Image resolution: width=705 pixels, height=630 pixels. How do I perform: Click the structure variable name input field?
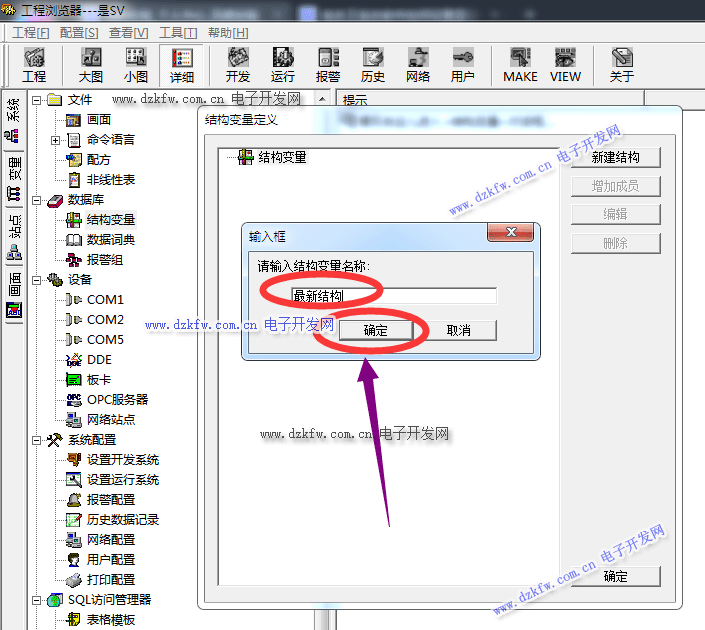click(x=392, y=296)
